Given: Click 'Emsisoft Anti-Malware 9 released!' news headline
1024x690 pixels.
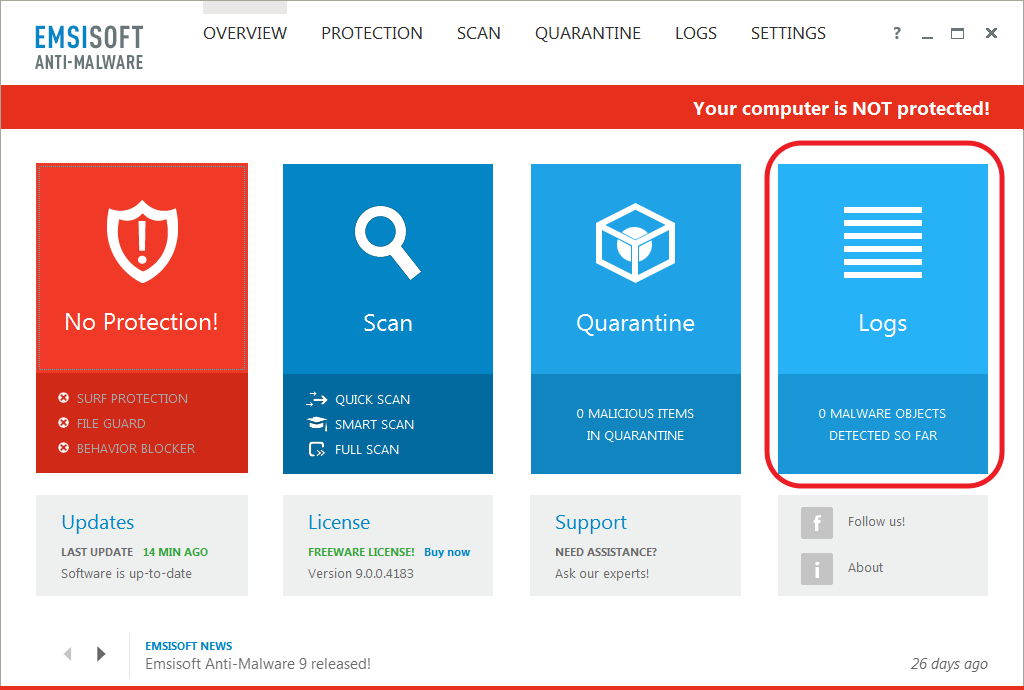Looking at the screenshot, I should (258, 664).
